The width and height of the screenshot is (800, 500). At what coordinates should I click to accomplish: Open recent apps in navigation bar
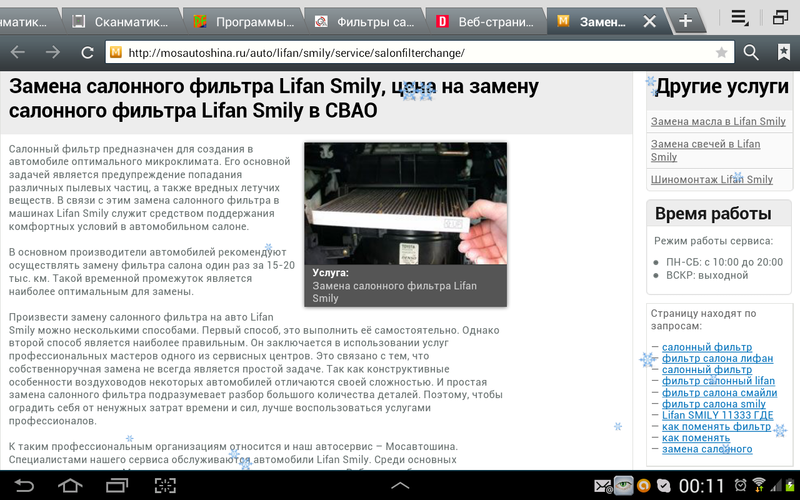click(x=117, y=485)
